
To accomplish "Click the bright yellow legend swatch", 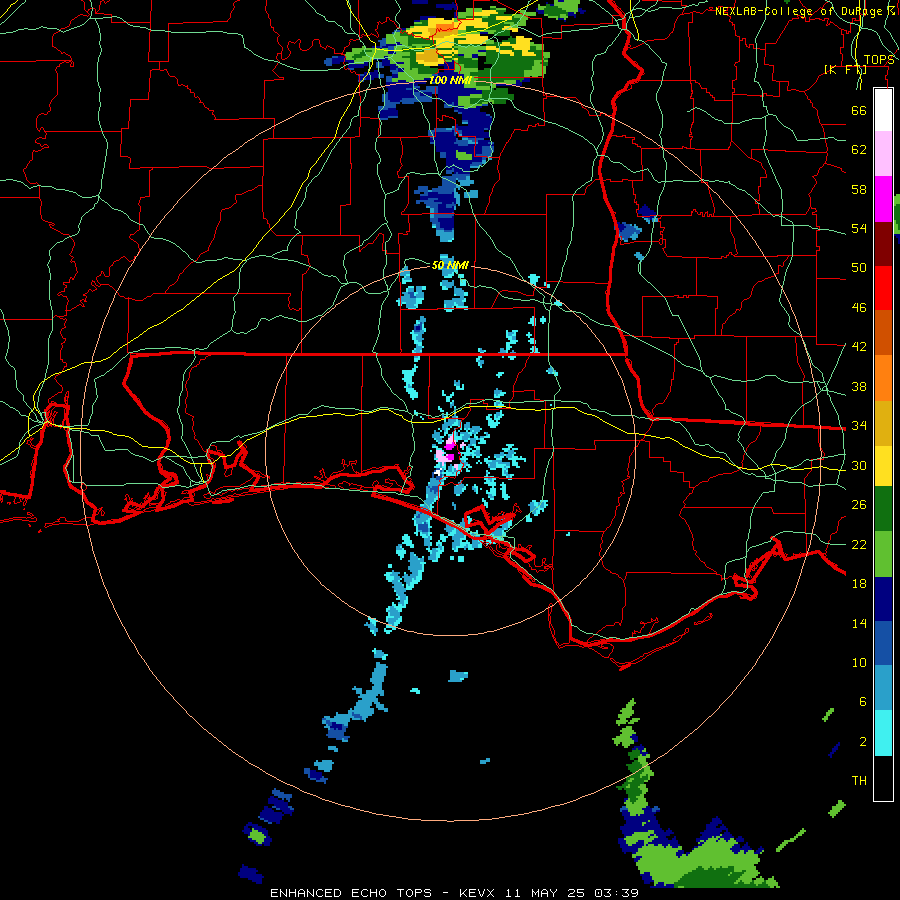I will 883,466.
